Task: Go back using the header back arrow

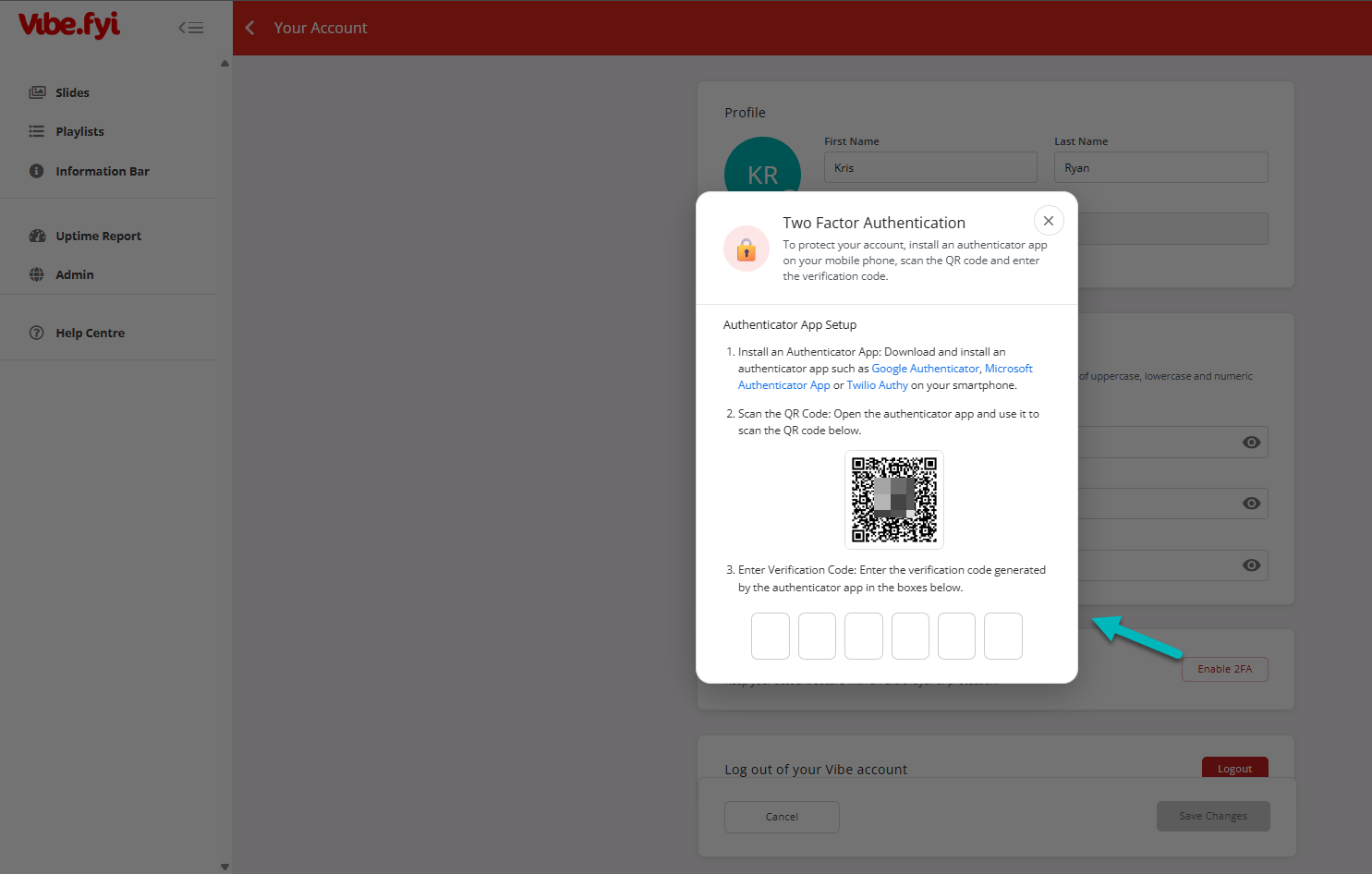Action: 249,28
